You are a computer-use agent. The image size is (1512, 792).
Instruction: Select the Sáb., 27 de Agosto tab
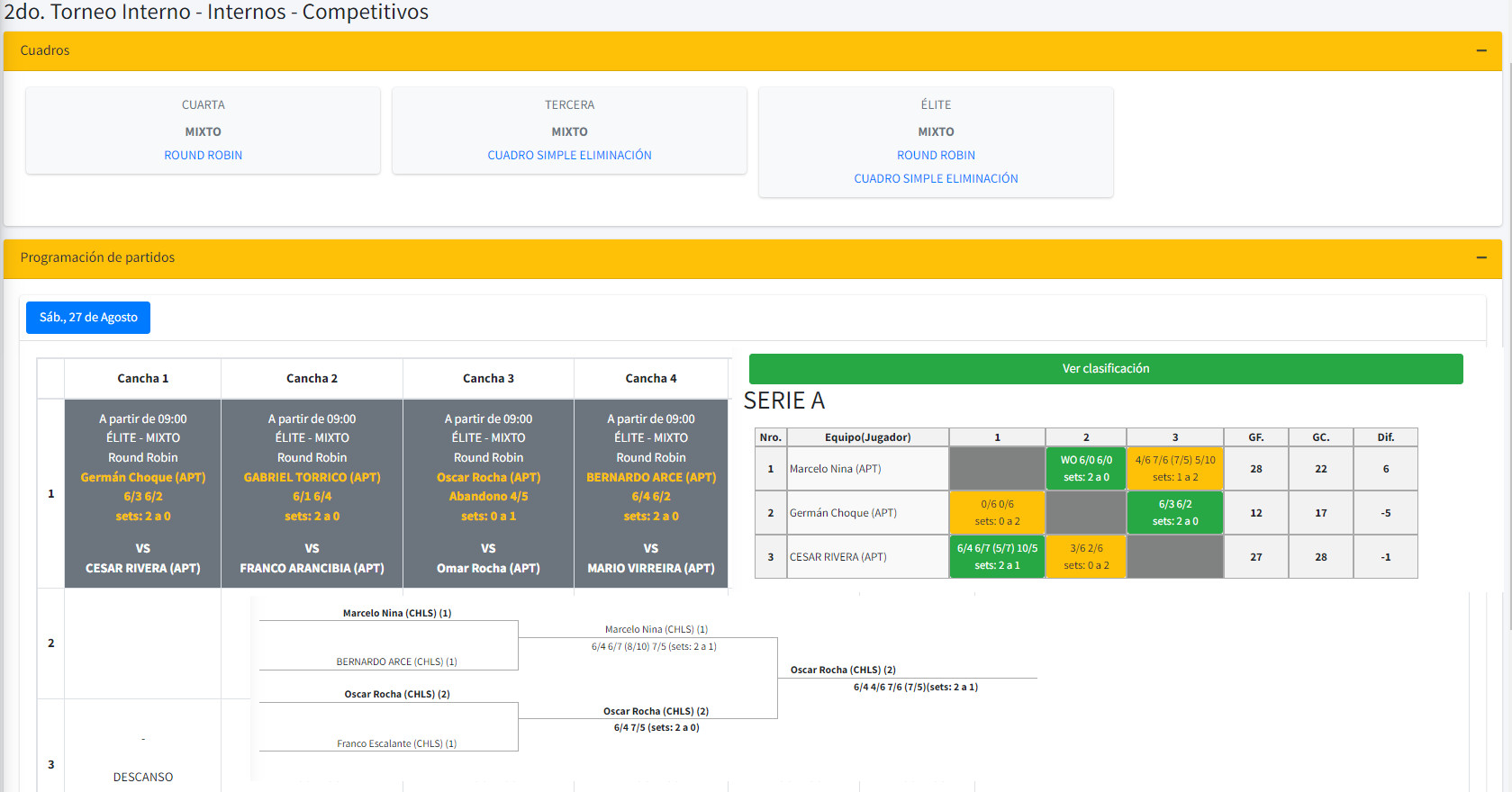88,318
